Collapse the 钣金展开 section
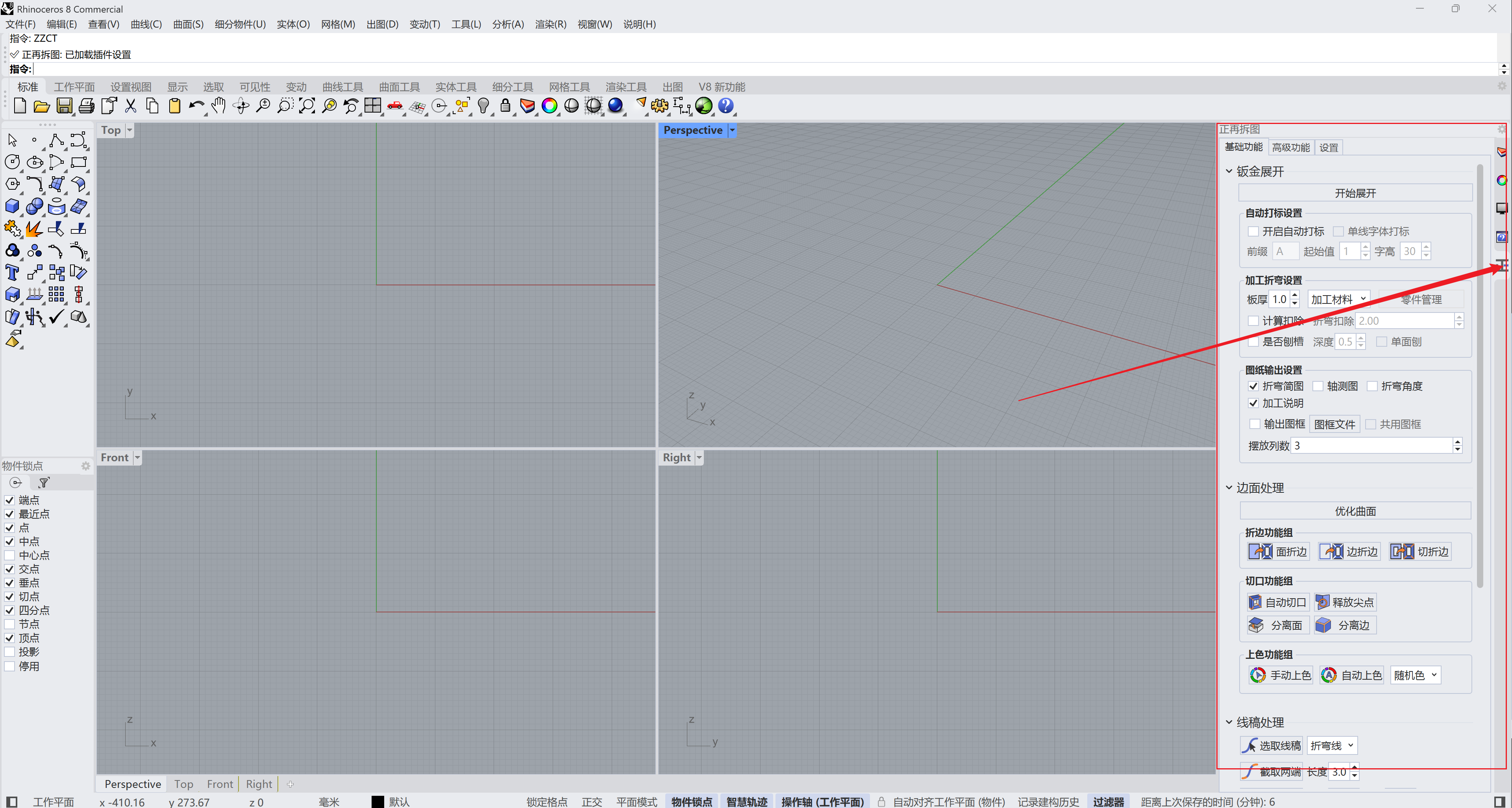 pos(1229,171)
